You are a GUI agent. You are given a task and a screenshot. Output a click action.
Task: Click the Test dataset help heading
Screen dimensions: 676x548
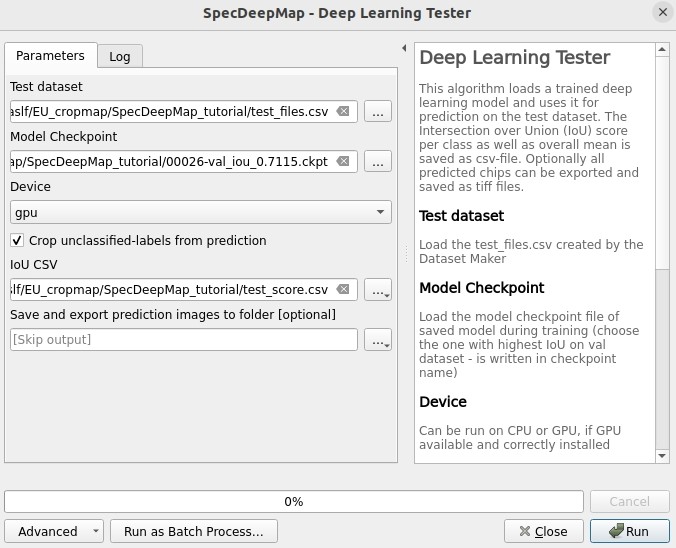[x=461, y=216]
